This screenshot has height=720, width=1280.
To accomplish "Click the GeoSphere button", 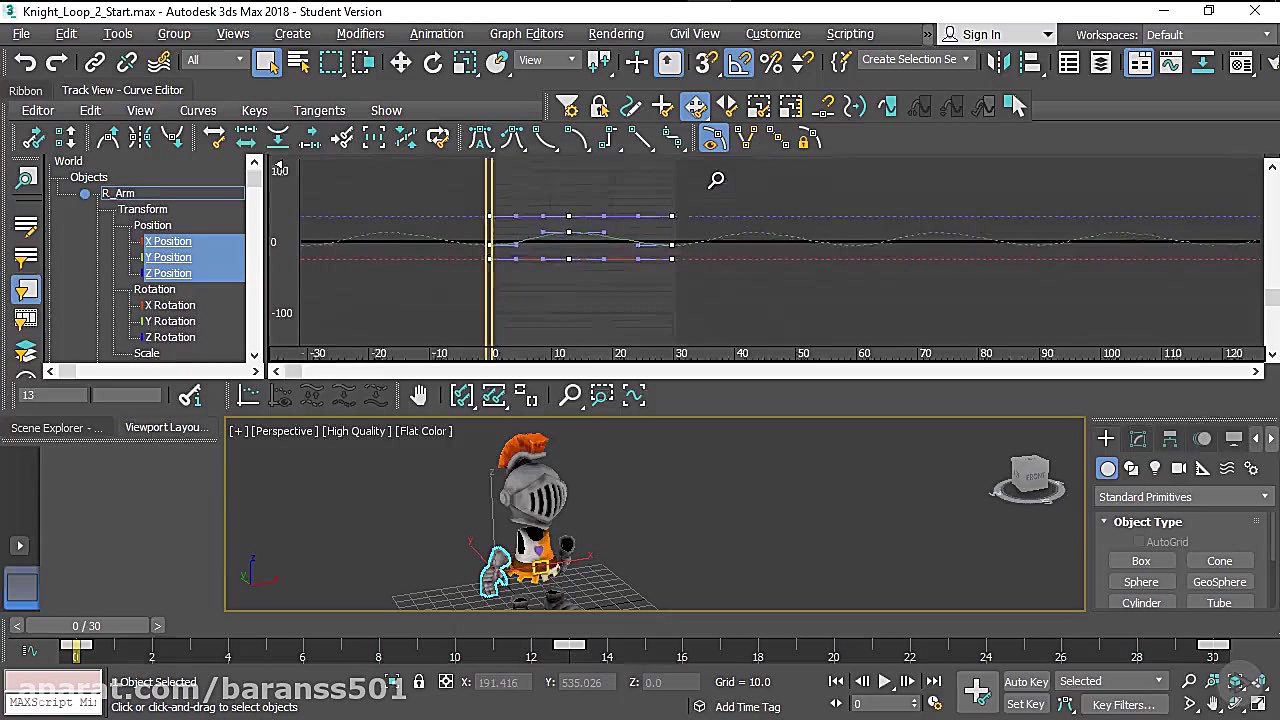I will (1219, 582).
